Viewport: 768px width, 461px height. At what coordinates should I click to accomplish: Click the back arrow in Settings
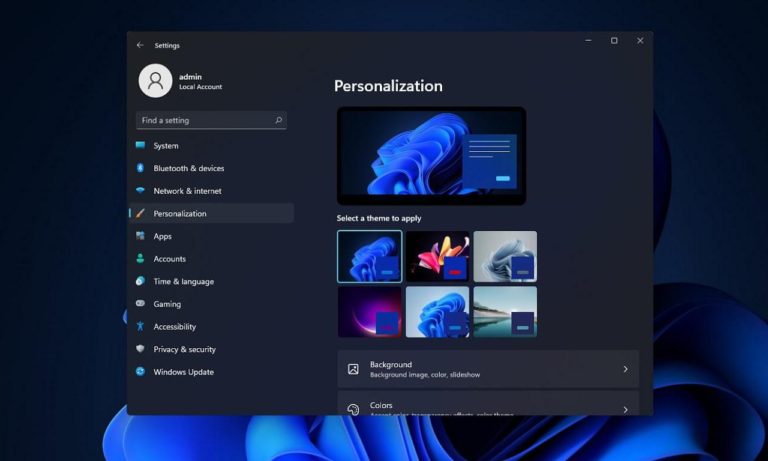[x=140, y=45]
